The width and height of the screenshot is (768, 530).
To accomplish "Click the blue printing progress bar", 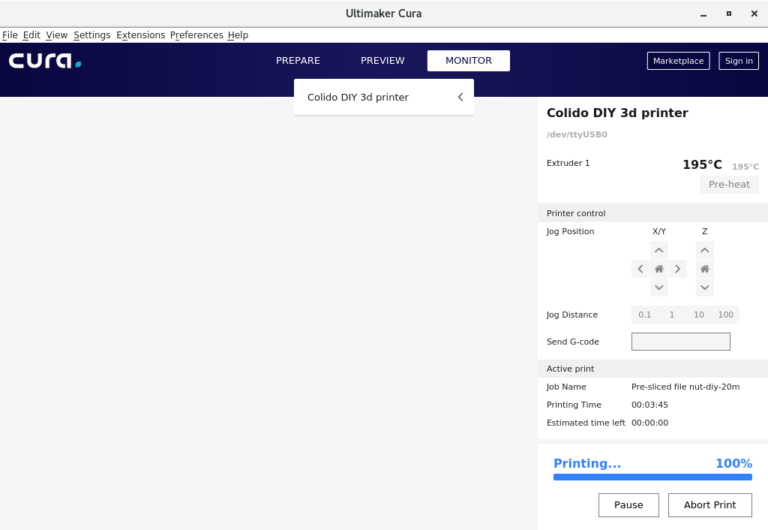I will (x=652, y=477).
